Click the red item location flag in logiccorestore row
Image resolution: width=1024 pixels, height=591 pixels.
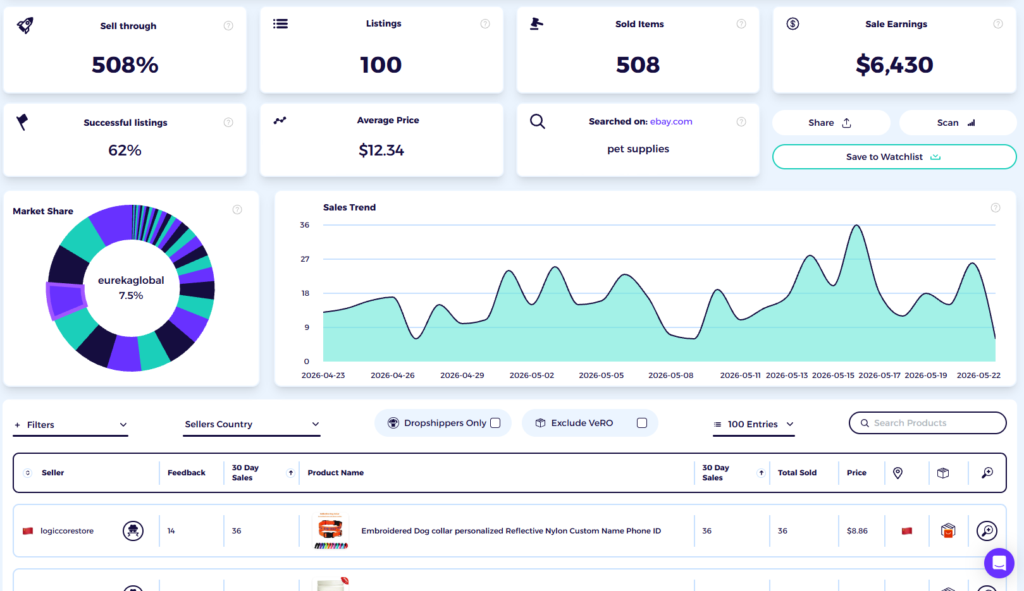906,531
